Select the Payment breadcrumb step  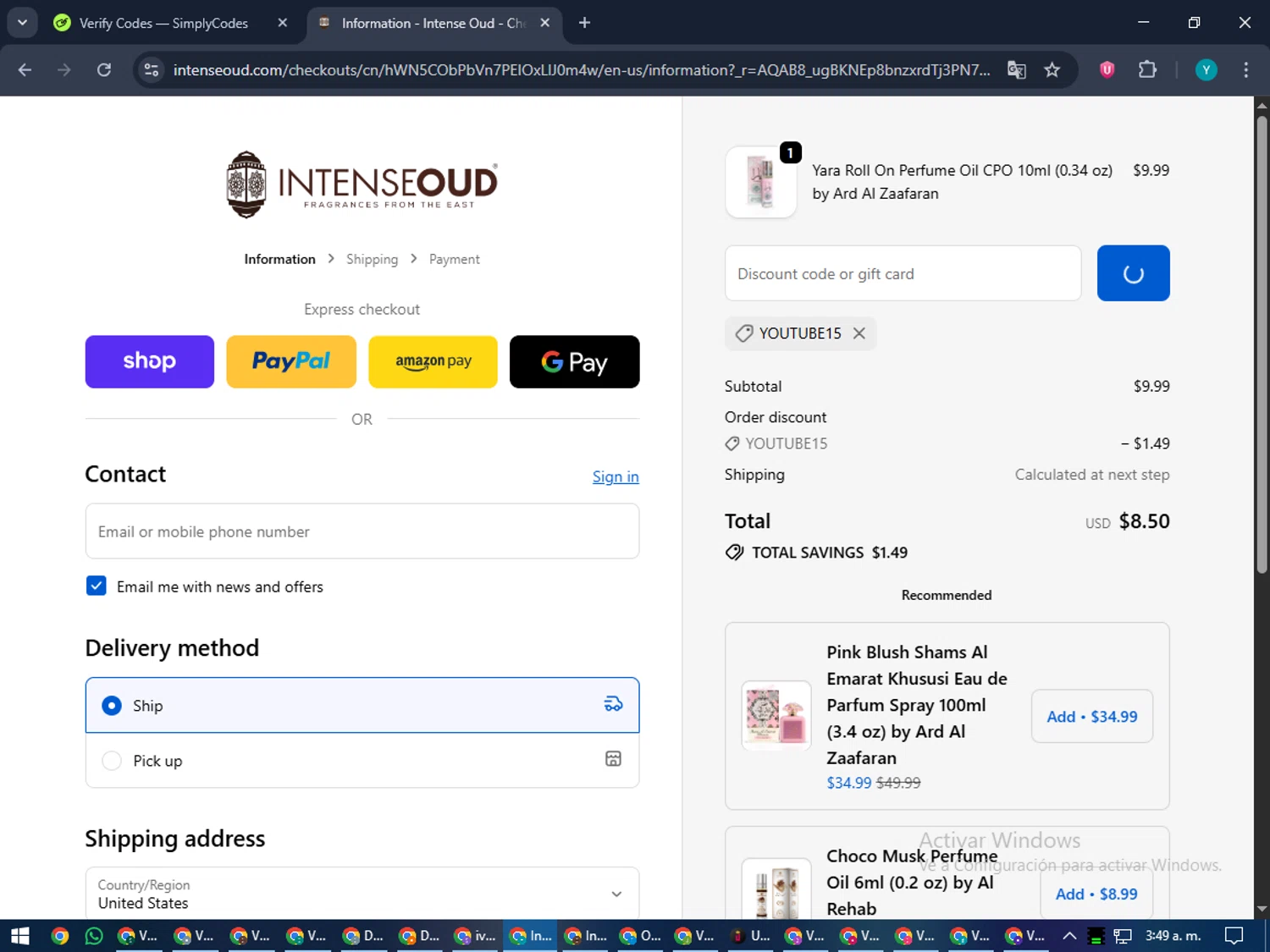tap(454, 259)
